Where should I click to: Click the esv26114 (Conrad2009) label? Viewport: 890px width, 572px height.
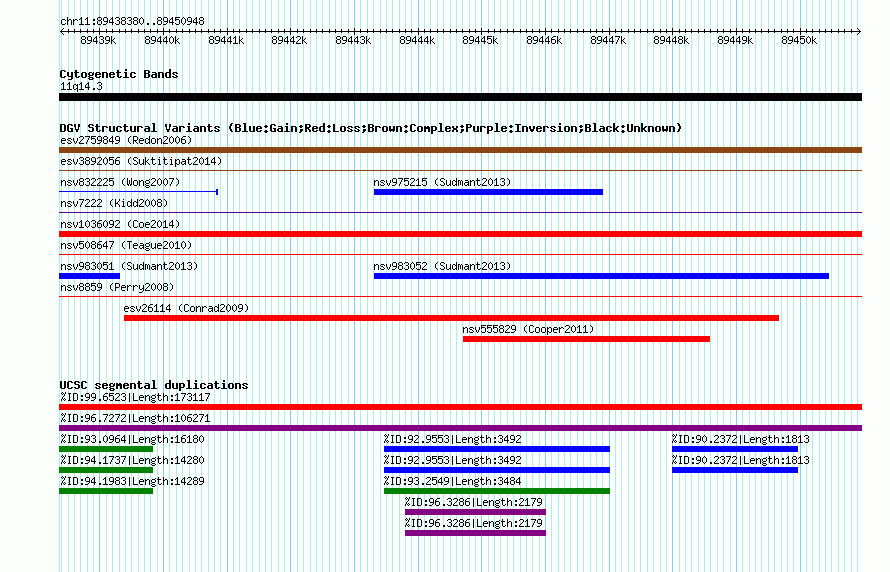coord(186,308)
